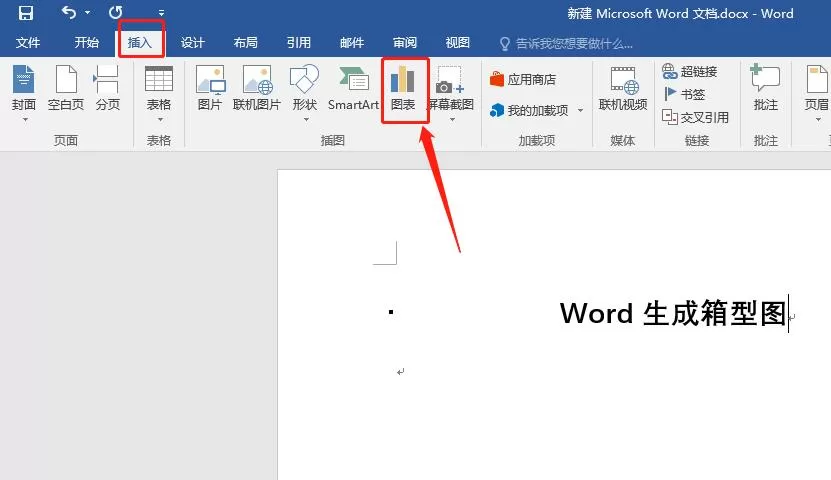
Task: Click the 屏幕截图 (Screenshot) icon
Action: pyautogui.click(x=450, y=81)
